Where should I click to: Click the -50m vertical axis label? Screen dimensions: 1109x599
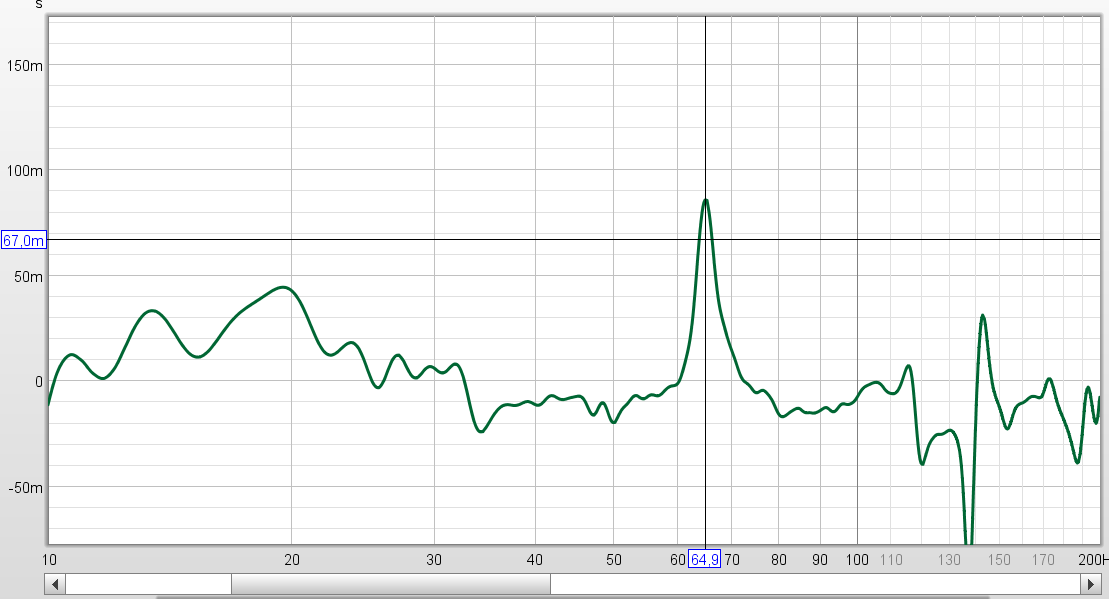(x=25, y=487)
